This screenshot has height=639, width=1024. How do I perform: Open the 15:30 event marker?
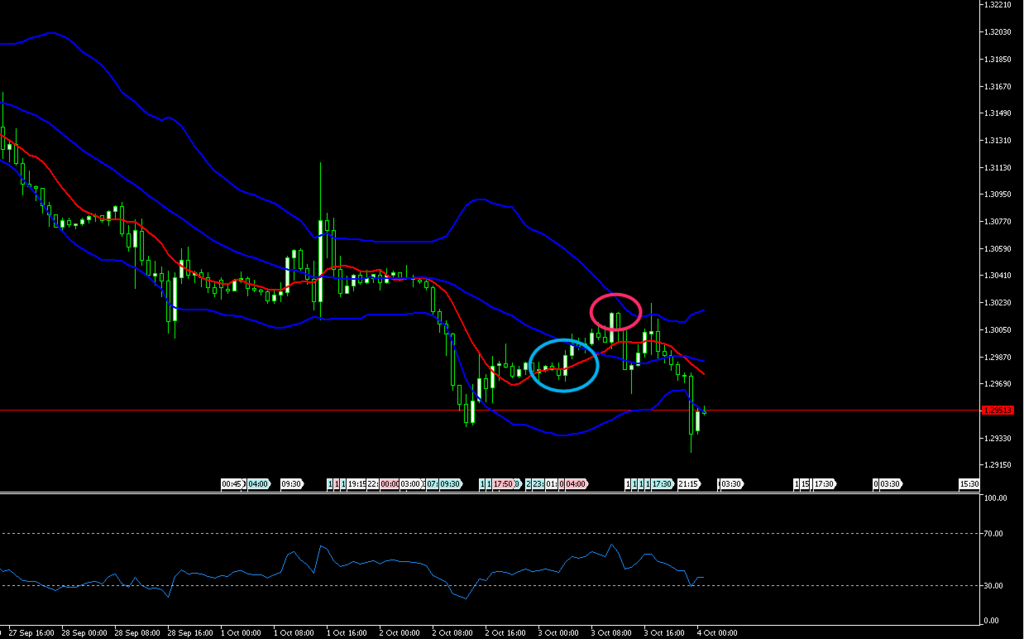(969, 484)
